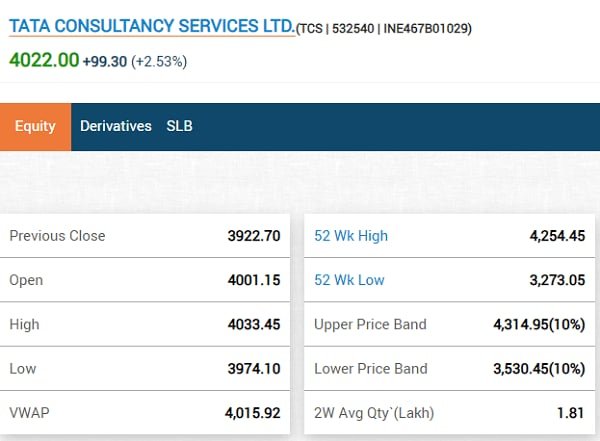The image size is (600, 441).
Task: Select the Lower Price Band label
Action: click(x=370, y=369)
